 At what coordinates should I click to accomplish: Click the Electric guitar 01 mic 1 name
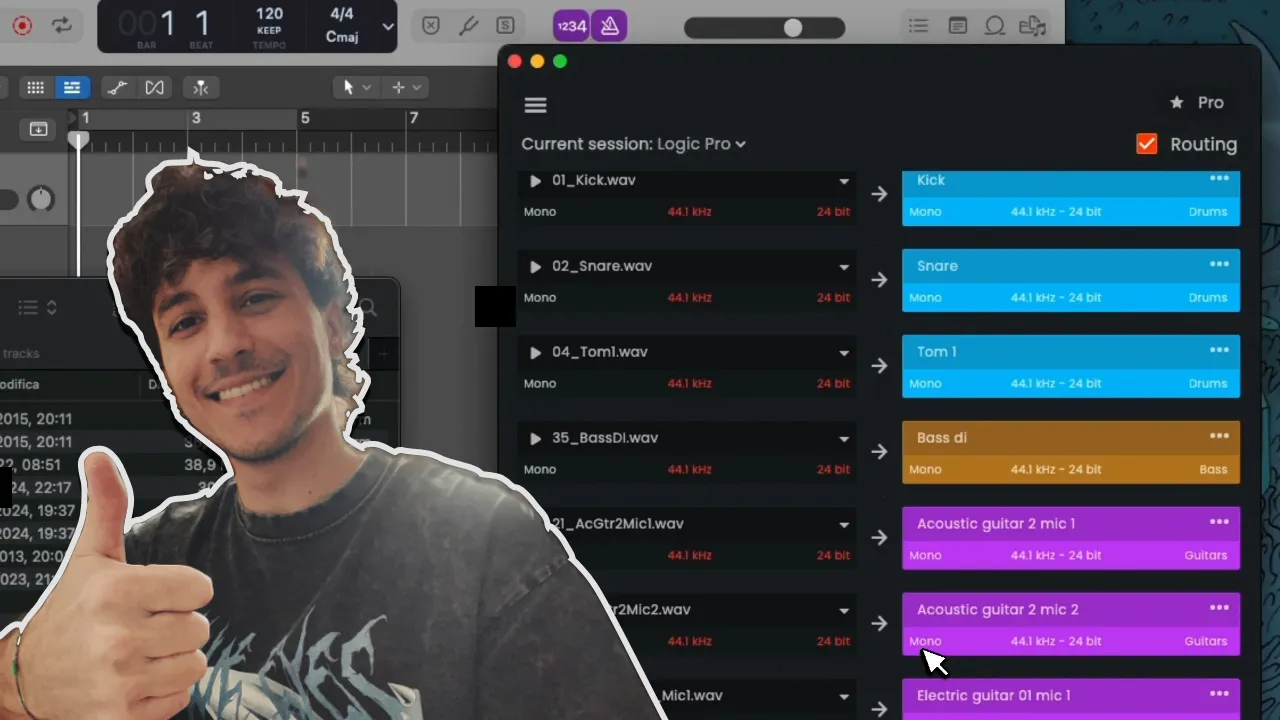click(x=993, y=696)
